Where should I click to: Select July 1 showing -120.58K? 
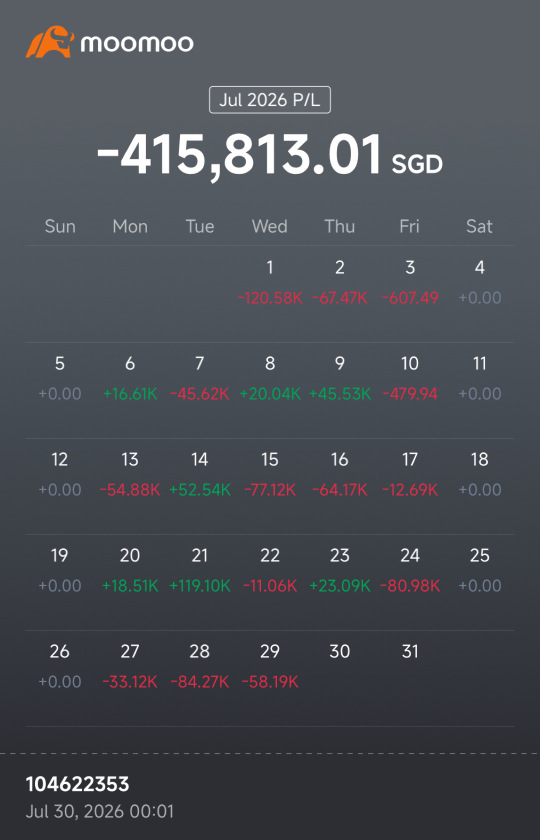pos(270,283)
